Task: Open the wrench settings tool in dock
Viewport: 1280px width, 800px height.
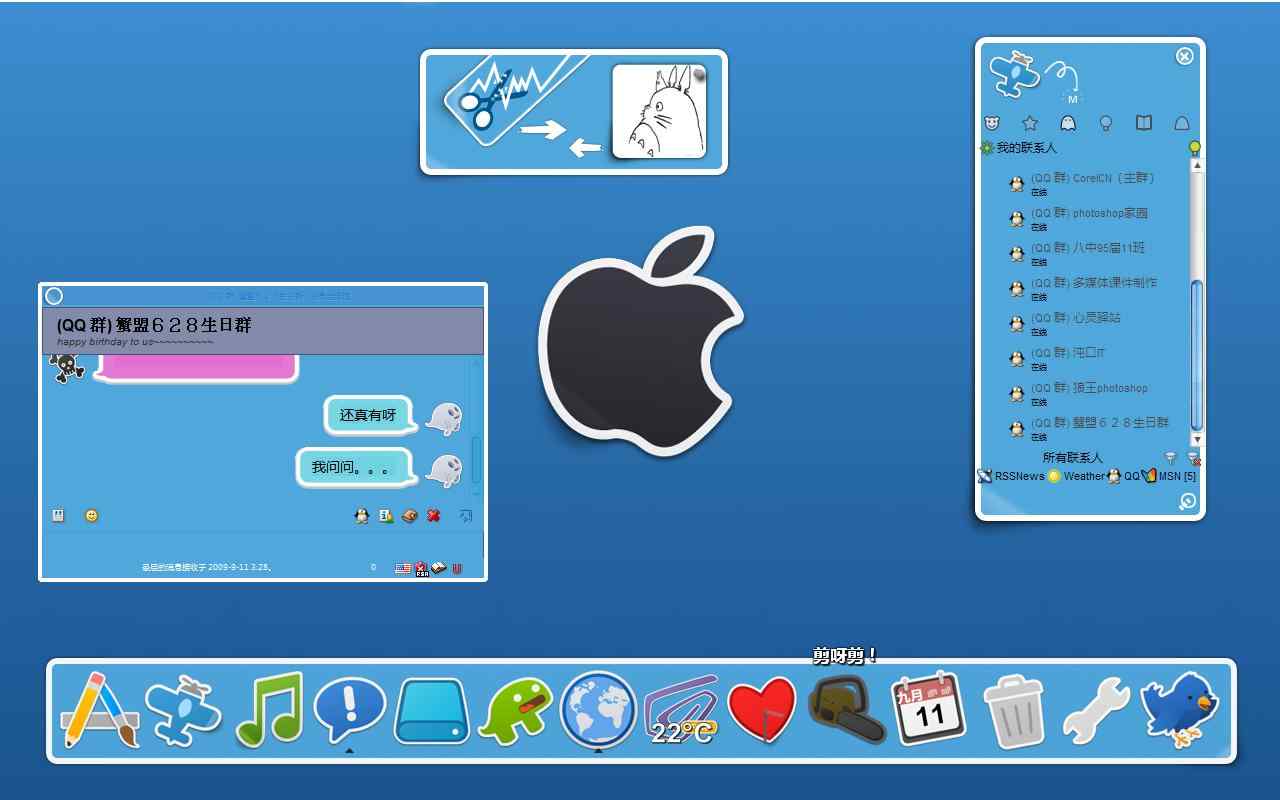Action: pos(1095,711)
